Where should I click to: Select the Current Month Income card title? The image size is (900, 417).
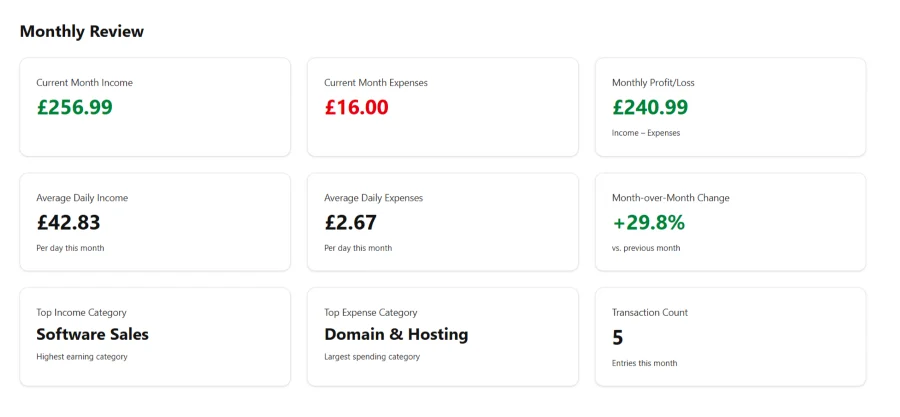84,82
